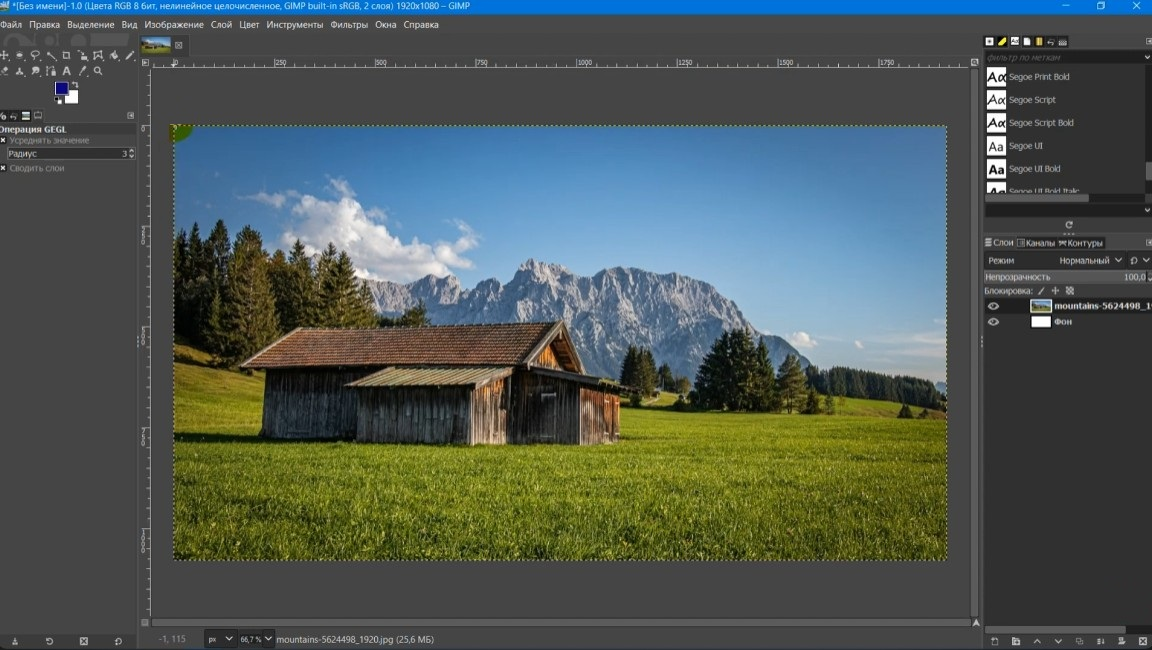This screenshot has width=1152, height=650.
Task: Open the Режим Нормальный mode dropdown
Action: tap(1055, 261)
